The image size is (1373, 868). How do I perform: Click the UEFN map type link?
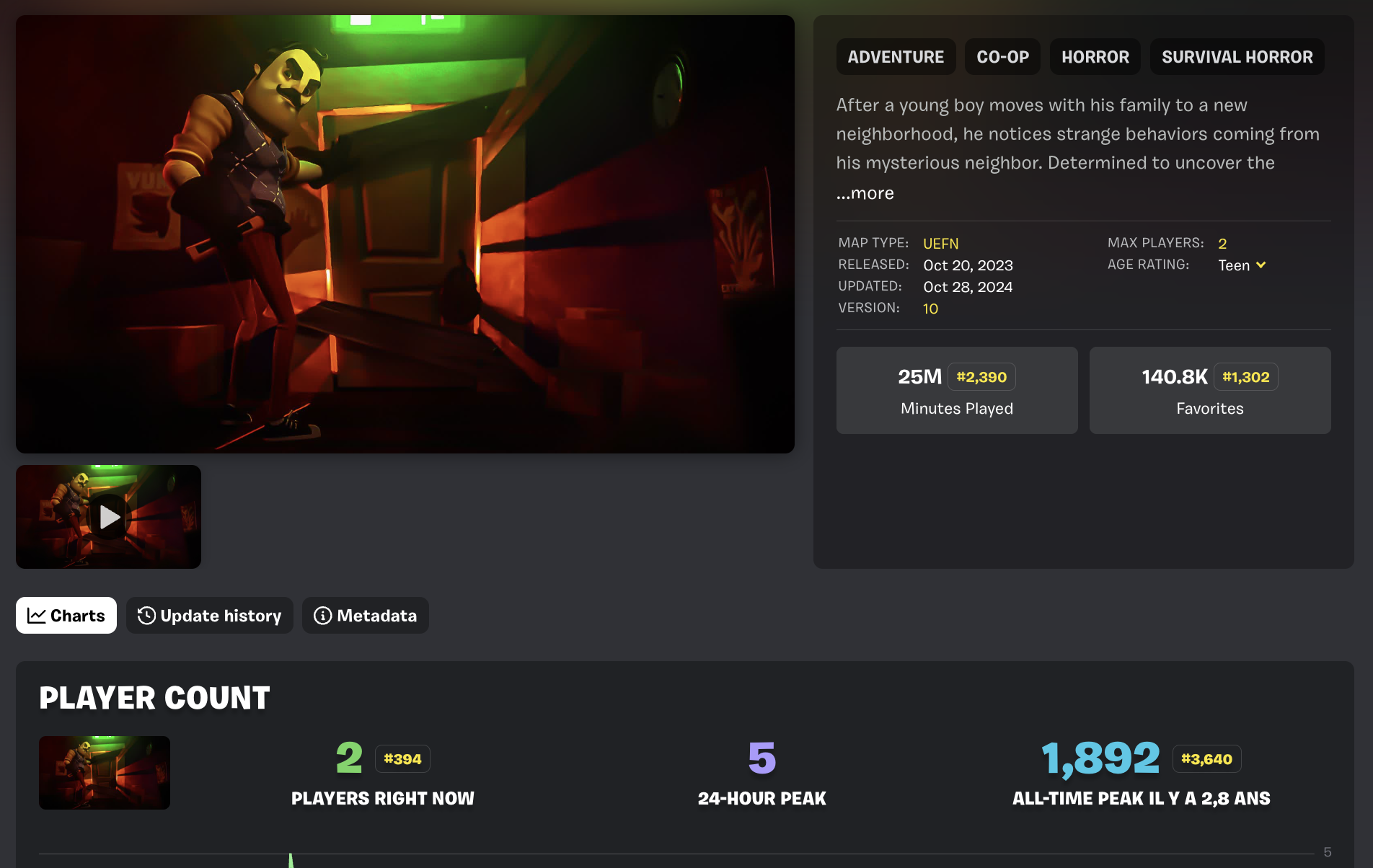941,244
